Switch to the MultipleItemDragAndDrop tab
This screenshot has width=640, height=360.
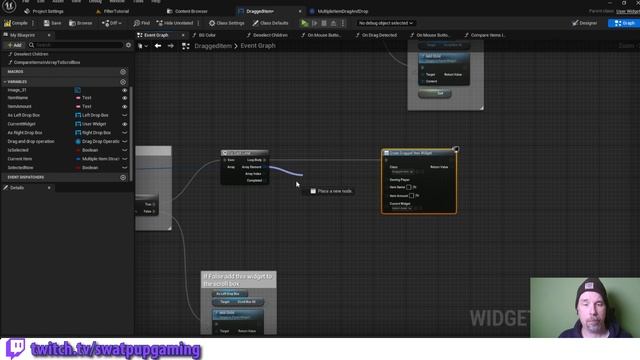coord(339,11)
